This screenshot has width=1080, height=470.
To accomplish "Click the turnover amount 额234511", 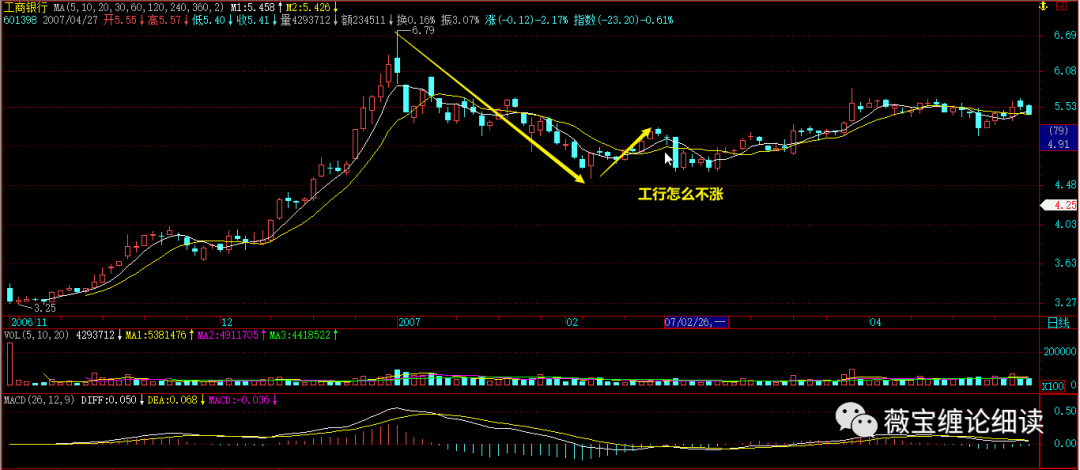I will [x=364, y=21].
